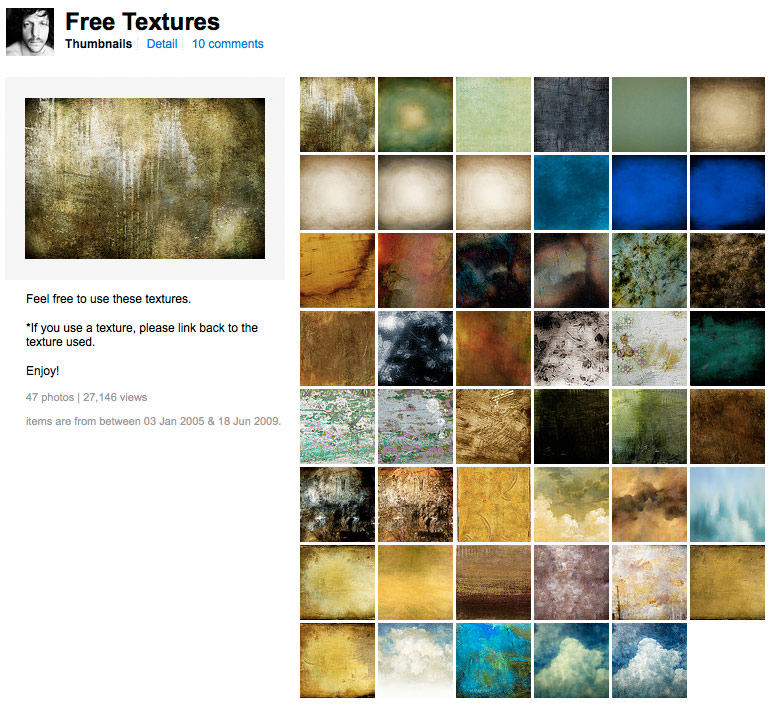Image resolution: width=782 pixels, height=715 pixels.
Task: Open the 10 comments link
Action: point(228,44)
